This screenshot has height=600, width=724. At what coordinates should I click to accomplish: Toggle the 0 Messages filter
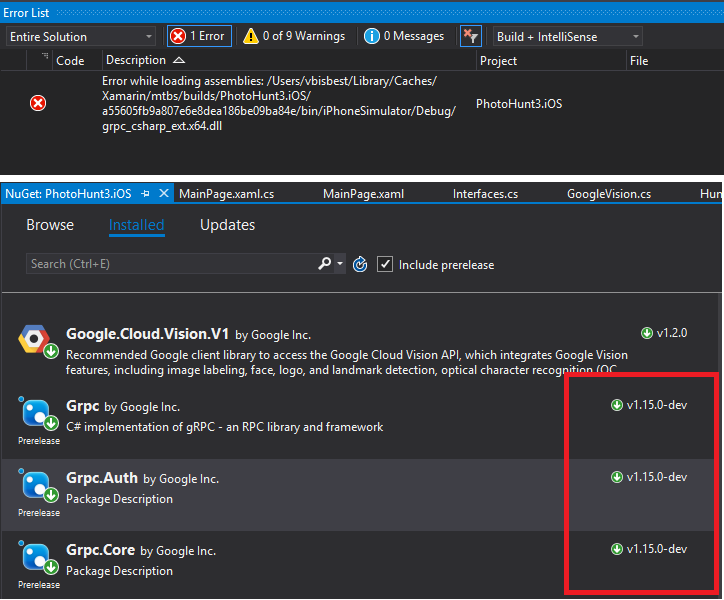coord(404,36)
